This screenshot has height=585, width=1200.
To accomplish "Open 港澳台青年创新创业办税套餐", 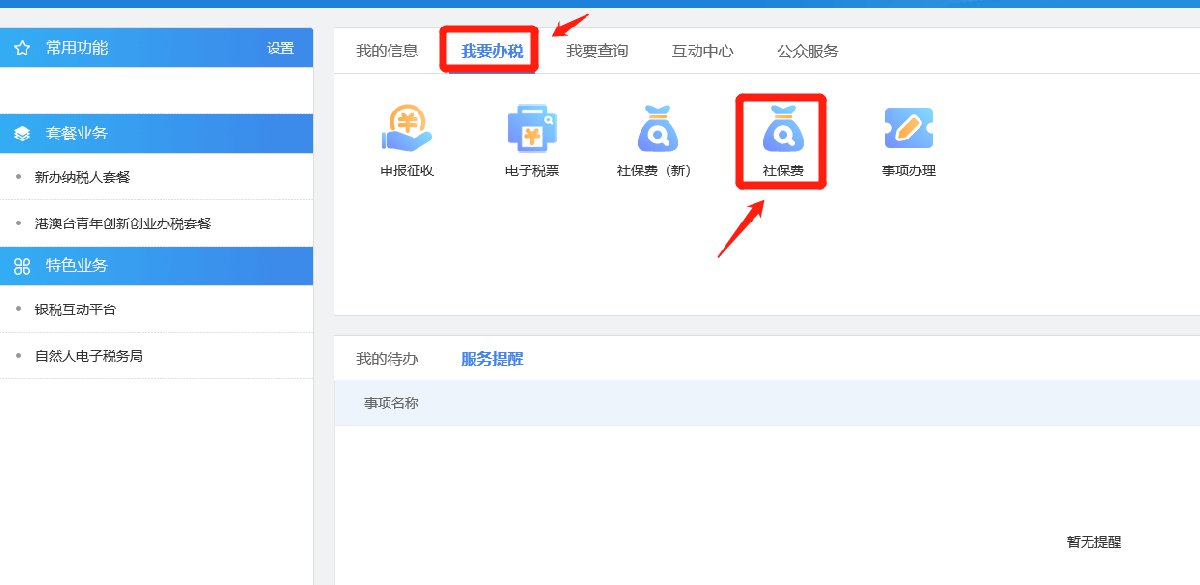I will coord(123,224).
